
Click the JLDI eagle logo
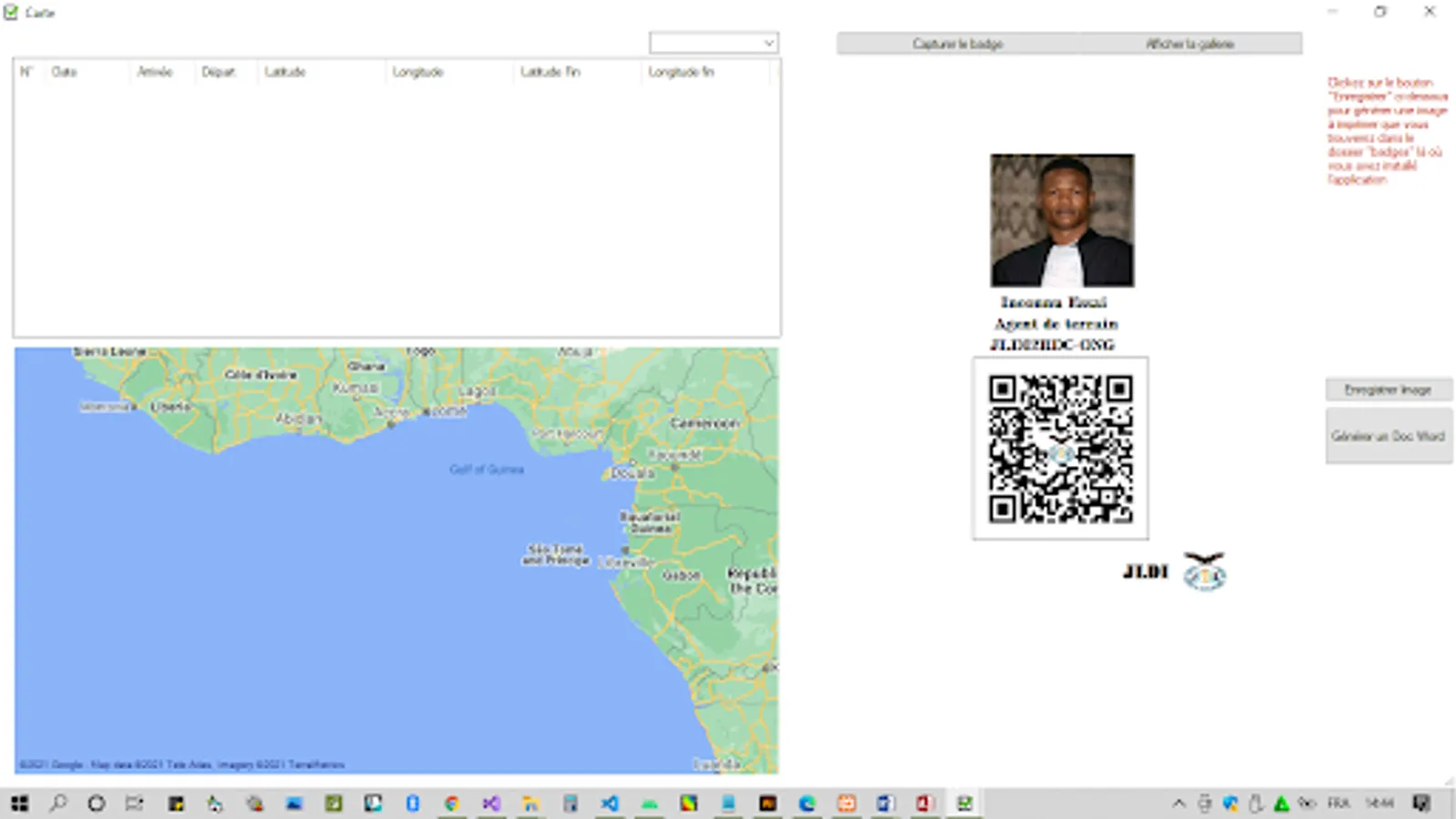click(x=1204, y=571)
